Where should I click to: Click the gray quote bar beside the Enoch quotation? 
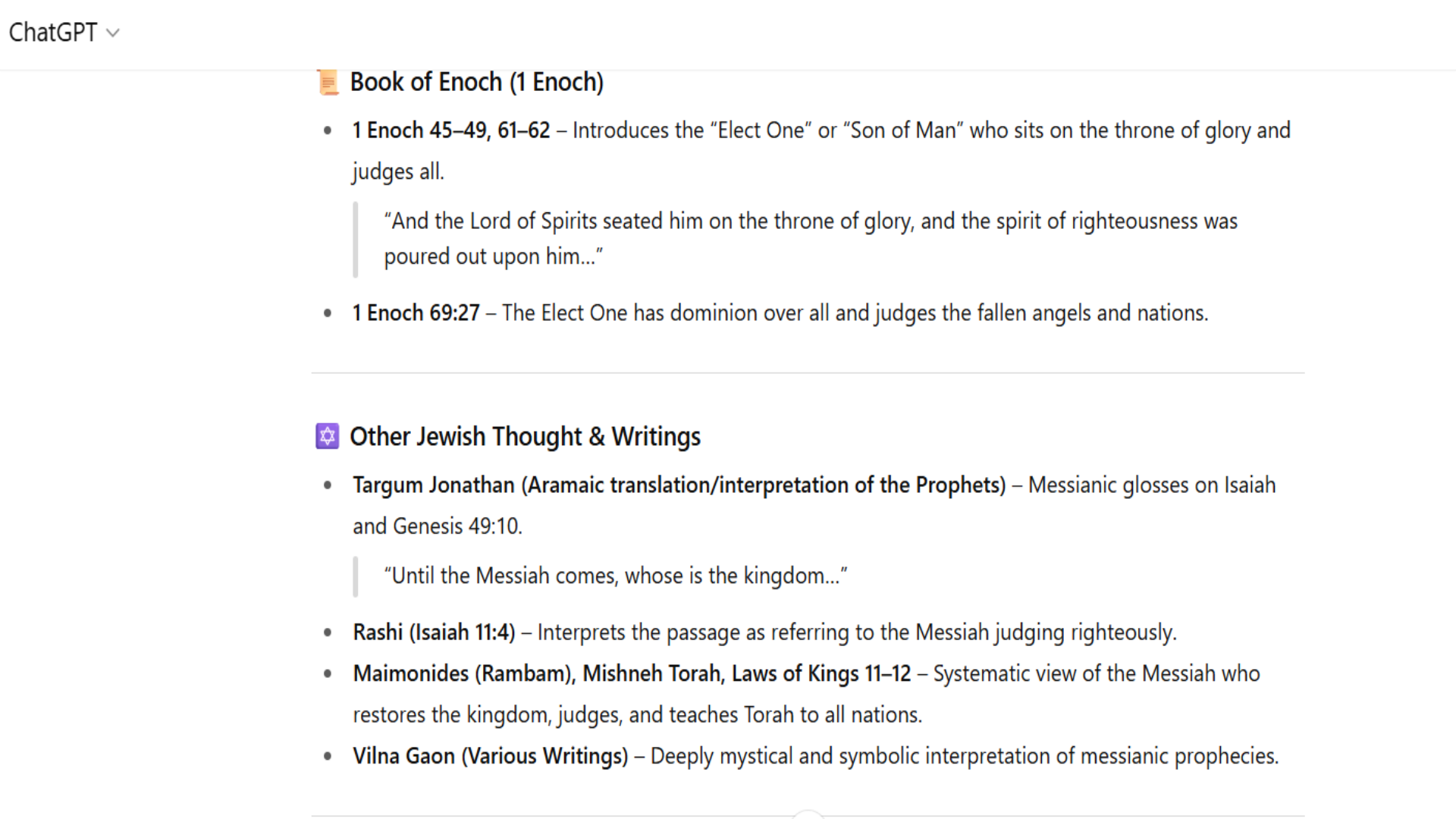pos(355,239)
